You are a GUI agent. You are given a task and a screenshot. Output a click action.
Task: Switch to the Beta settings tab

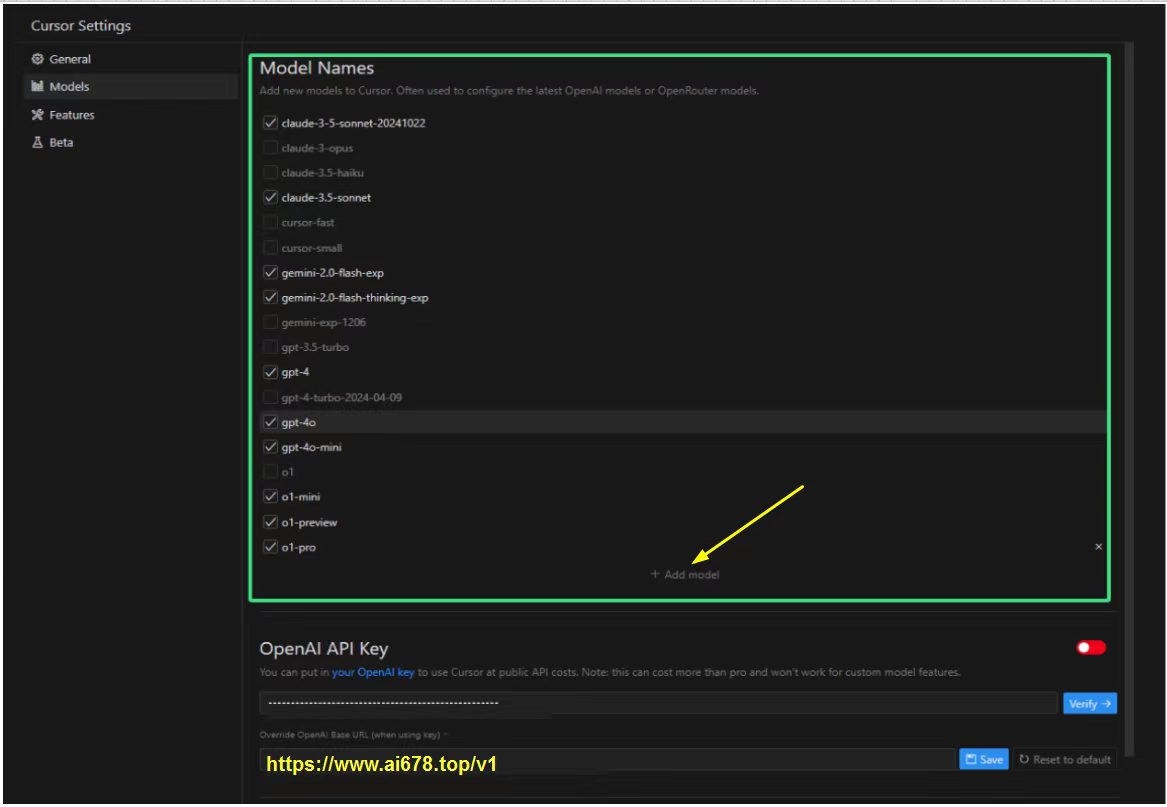point(61,143)
